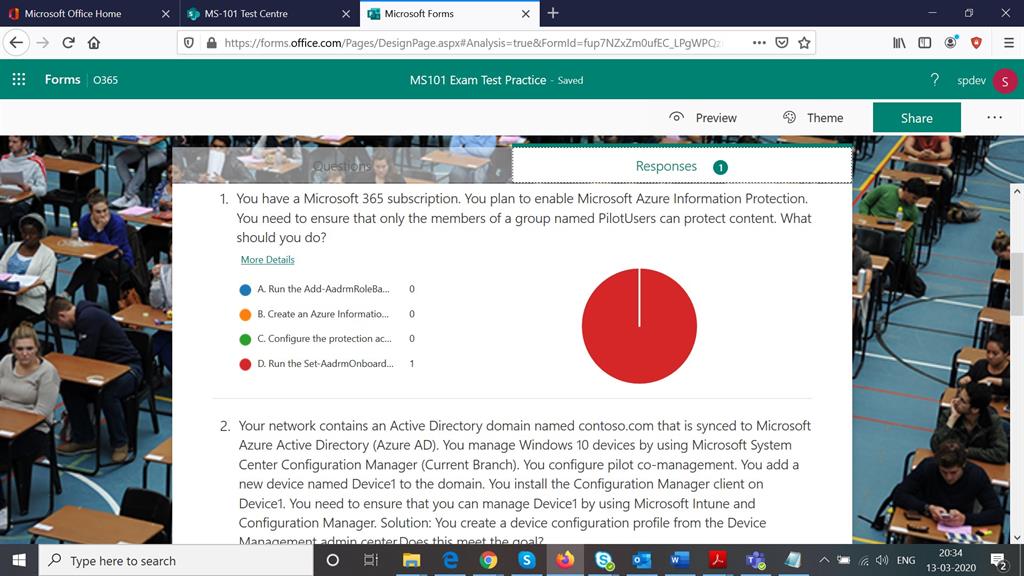Image resolution: width=1024 pixels, height=576 pixels.
Task: Open Forms help question mark
Action: [x=935, y=80]
